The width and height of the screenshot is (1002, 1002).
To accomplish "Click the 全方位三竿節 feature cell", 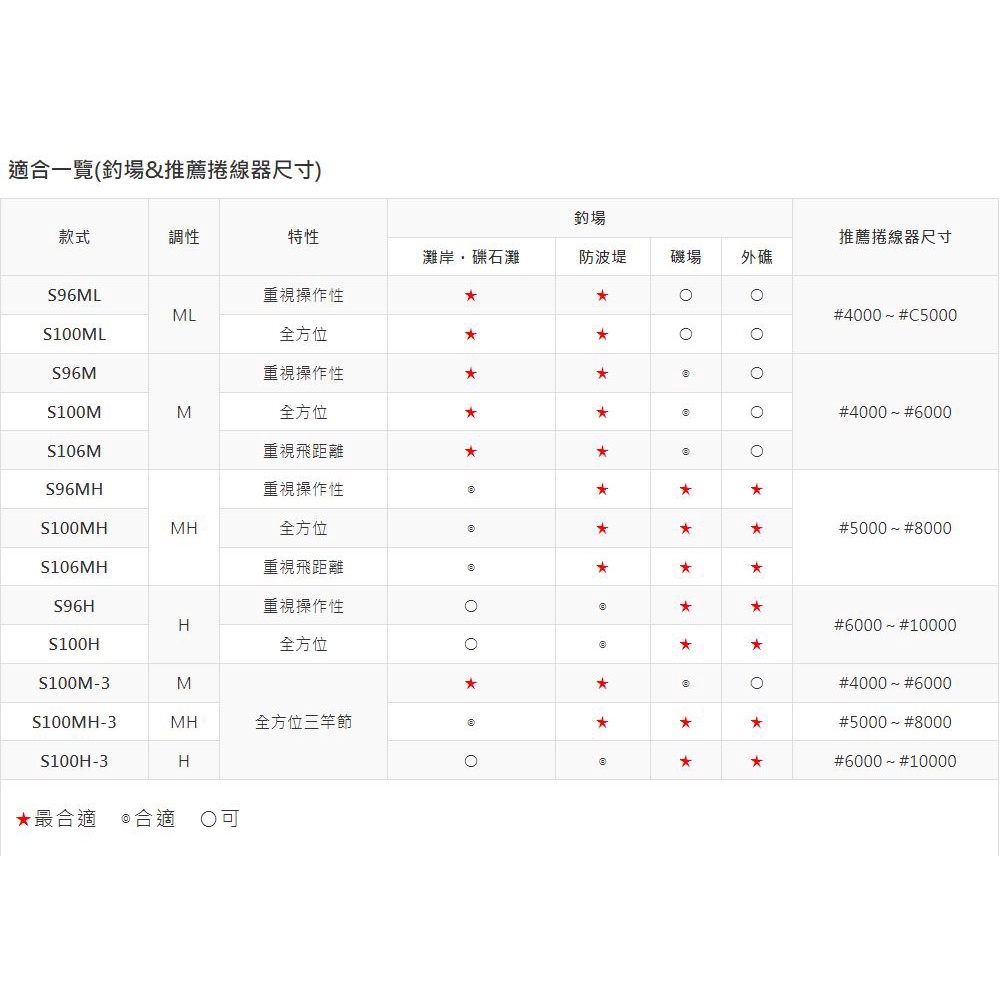I will point(303,722).
